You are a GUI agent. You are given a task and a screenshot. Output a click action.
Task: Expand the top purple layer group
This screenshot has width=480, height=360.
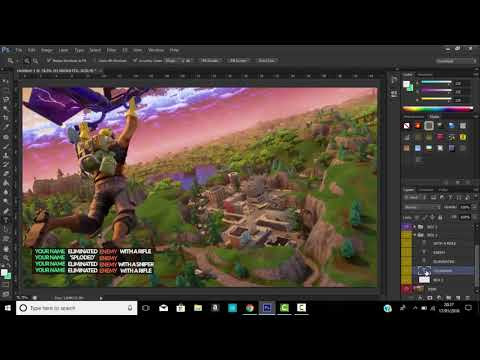coord(415,227)
